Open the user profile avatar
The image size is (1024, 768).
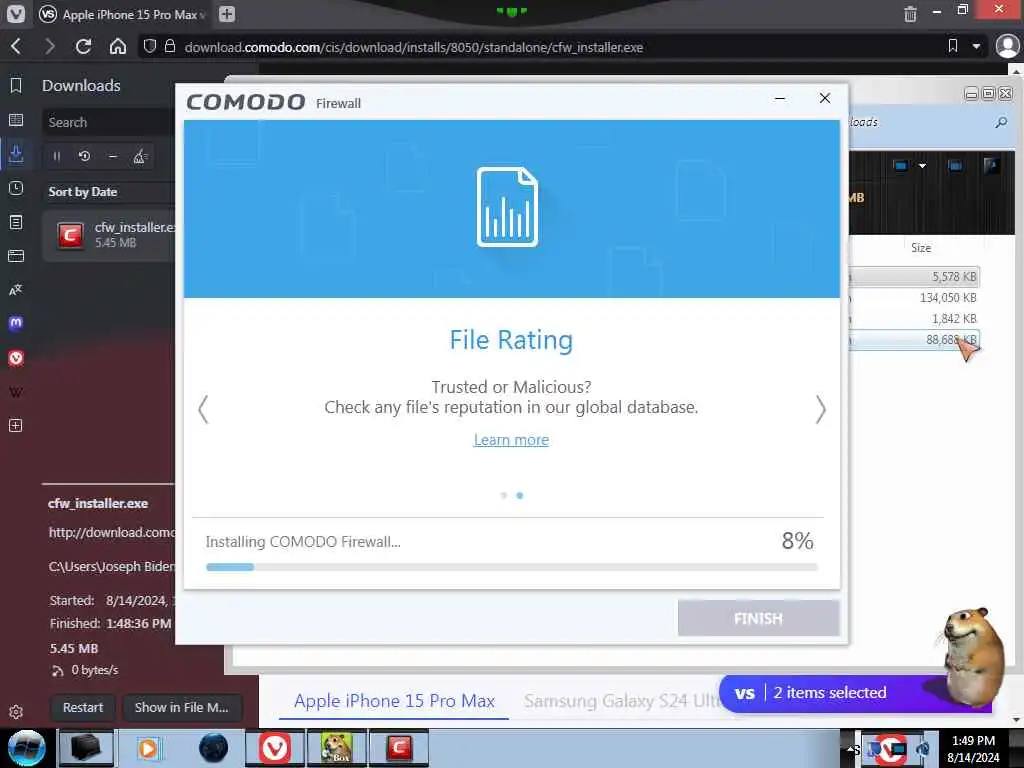[x=1007, y=46]
